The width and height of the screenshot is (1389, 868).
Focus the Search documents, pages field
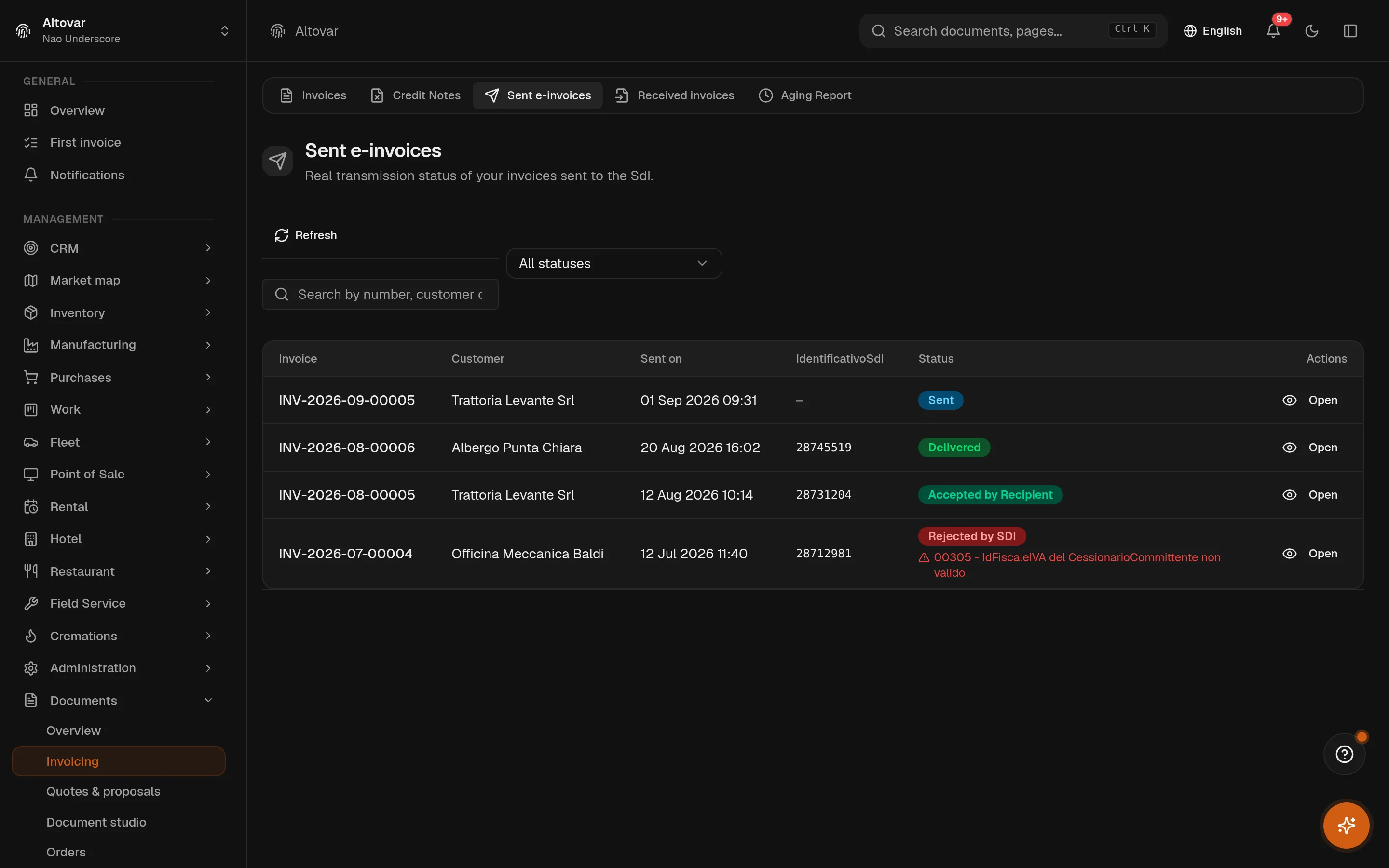pyautogui.click(x=1013, y=31)
